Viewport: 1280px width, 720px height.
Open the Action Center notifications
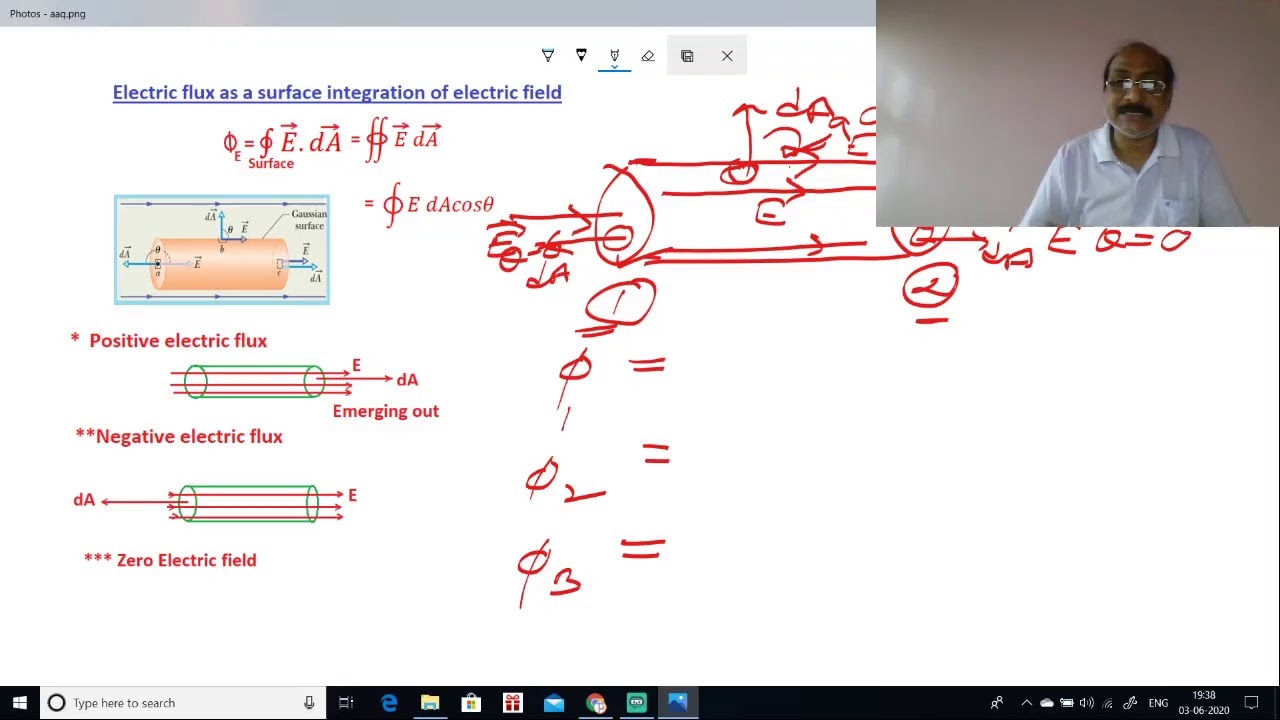click(1251, 703)
